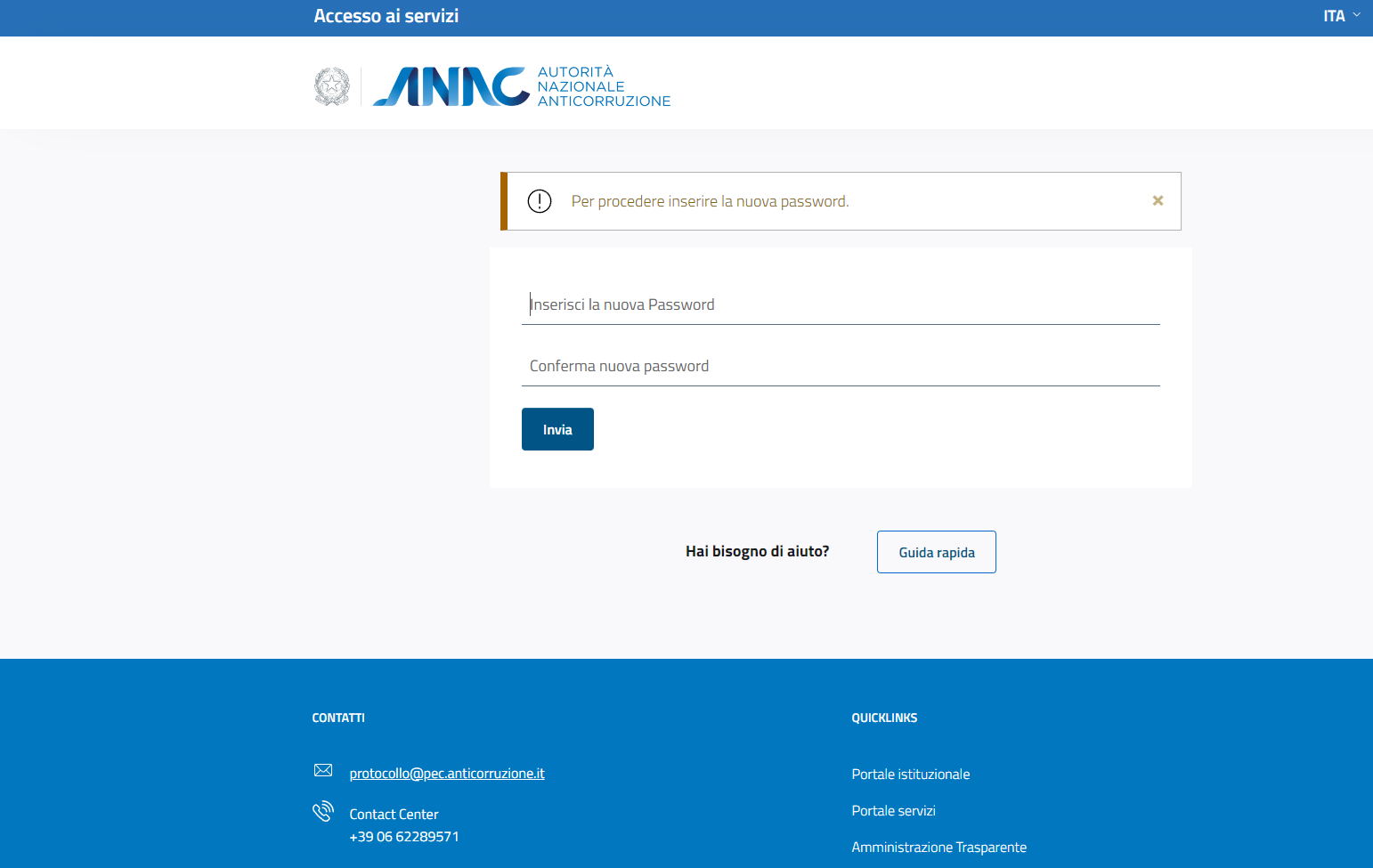The width and height of the screenshot is (1373, 868).
Task: Click the envelope icon under Contatti
Action: coord(323,770)
